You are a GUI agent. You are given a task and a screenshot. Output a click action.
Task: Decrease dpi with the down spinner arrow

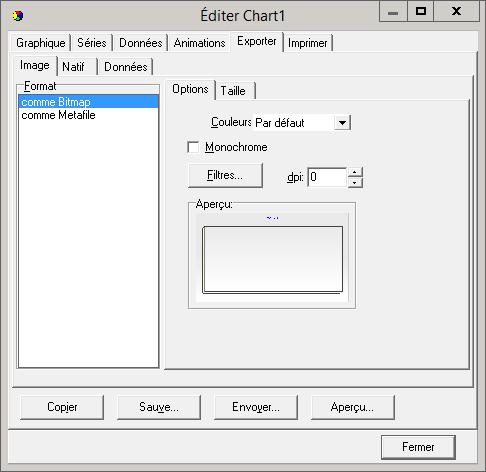coord(355,182)
